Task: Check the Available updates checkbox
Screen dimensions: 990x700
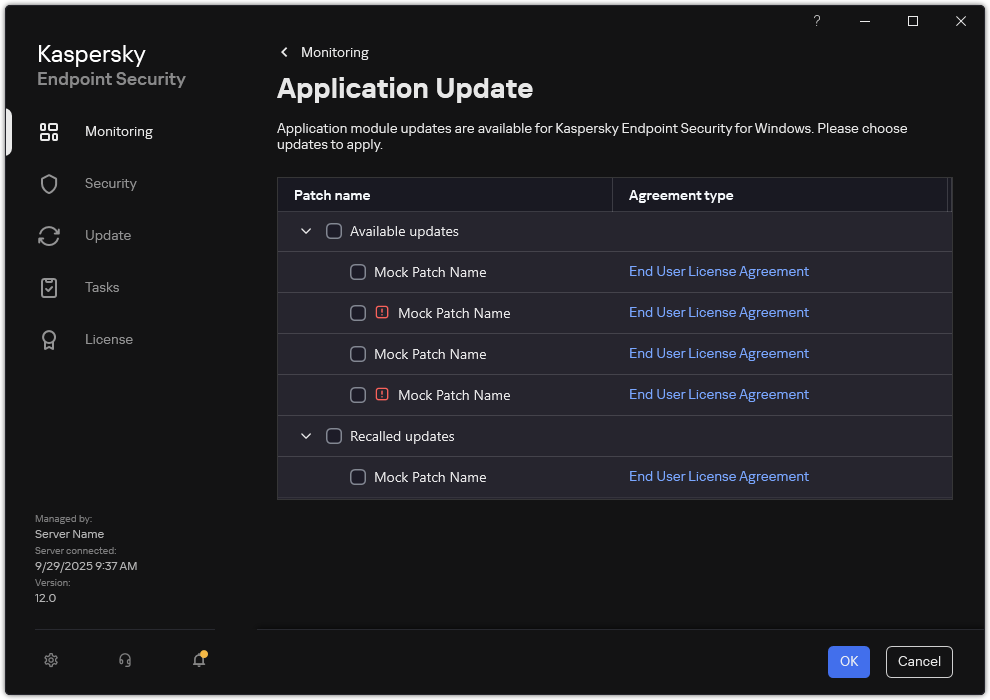Action: pos(334,231)
